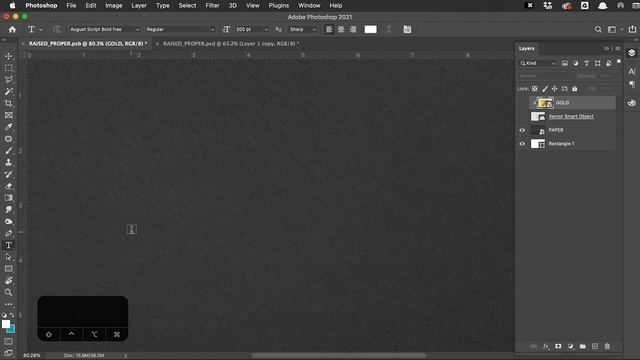Select the Eyedropper tool

pyautogui.click(x=9, y=127)
